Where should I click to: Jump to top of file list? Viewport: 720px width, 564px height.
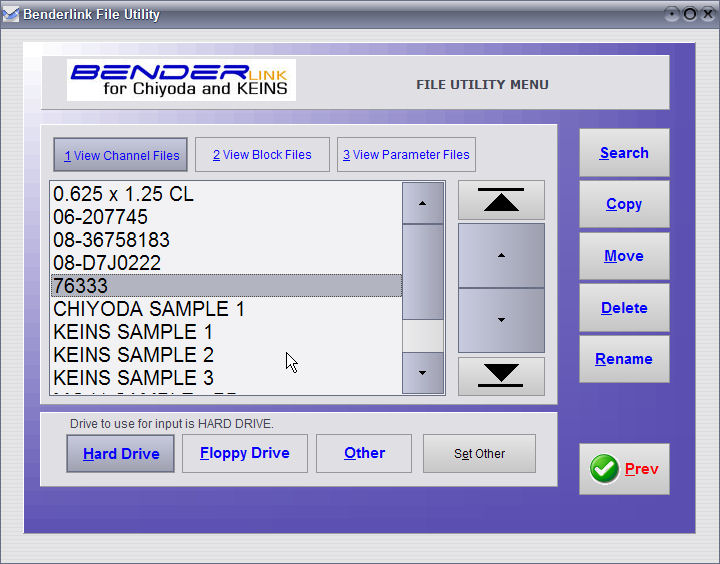click(x=501, y=200)
